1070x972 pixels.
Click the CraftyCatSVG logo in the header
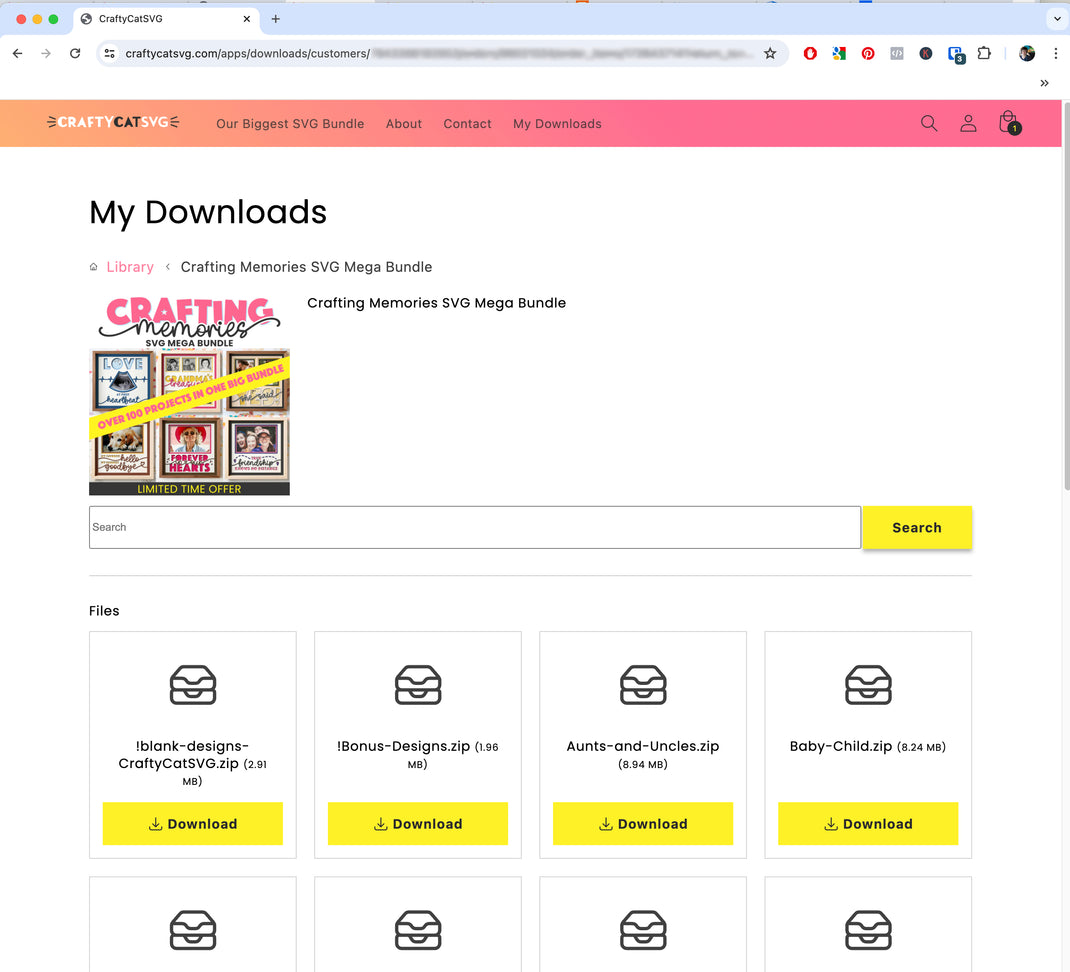point(112,122)
